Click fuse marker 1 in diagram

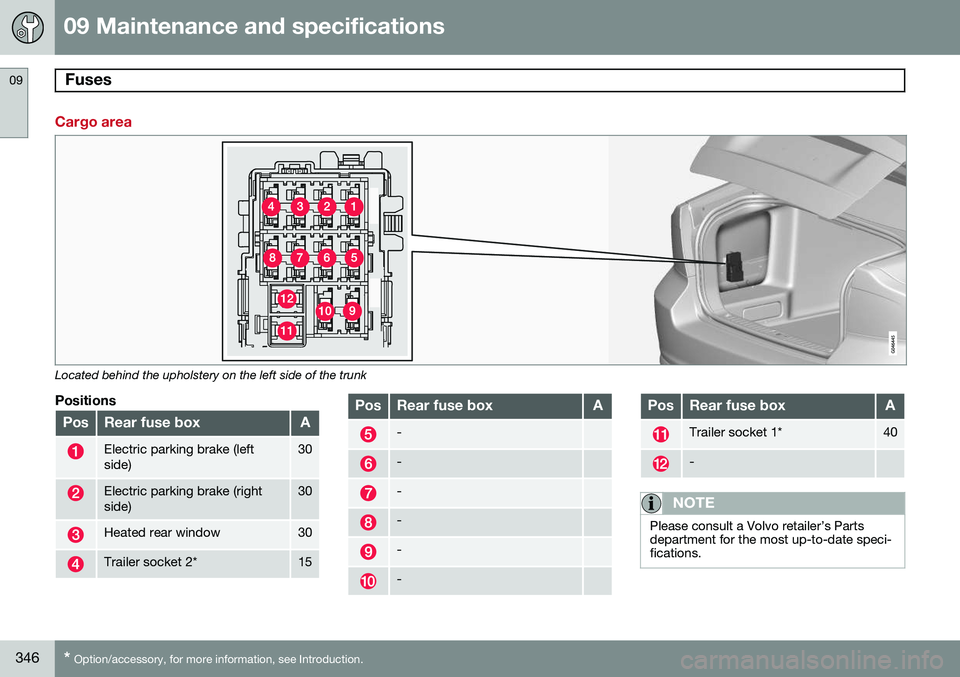353,207
